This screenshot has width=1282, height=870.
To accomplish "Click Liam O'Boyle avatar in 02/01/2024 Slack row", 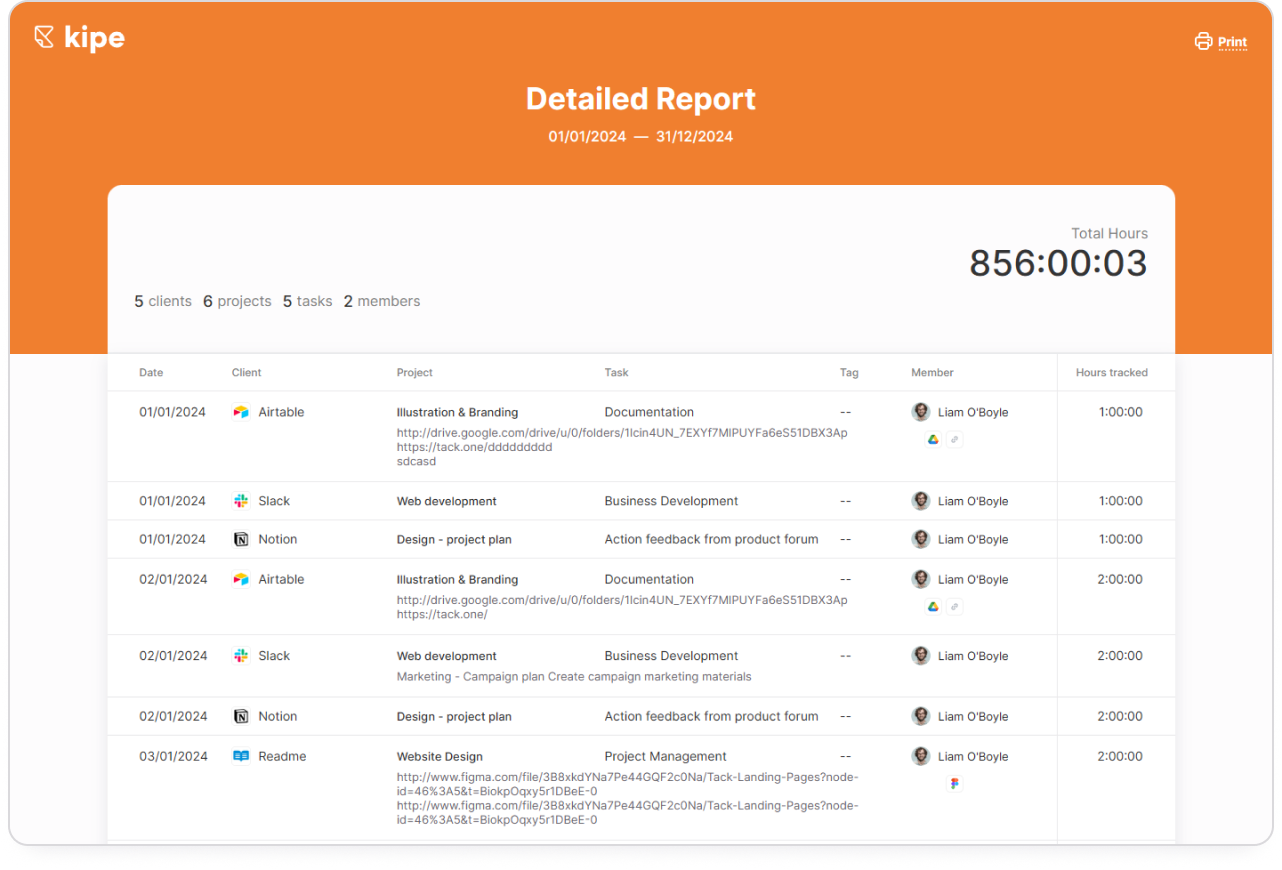I will click(921, 656).
